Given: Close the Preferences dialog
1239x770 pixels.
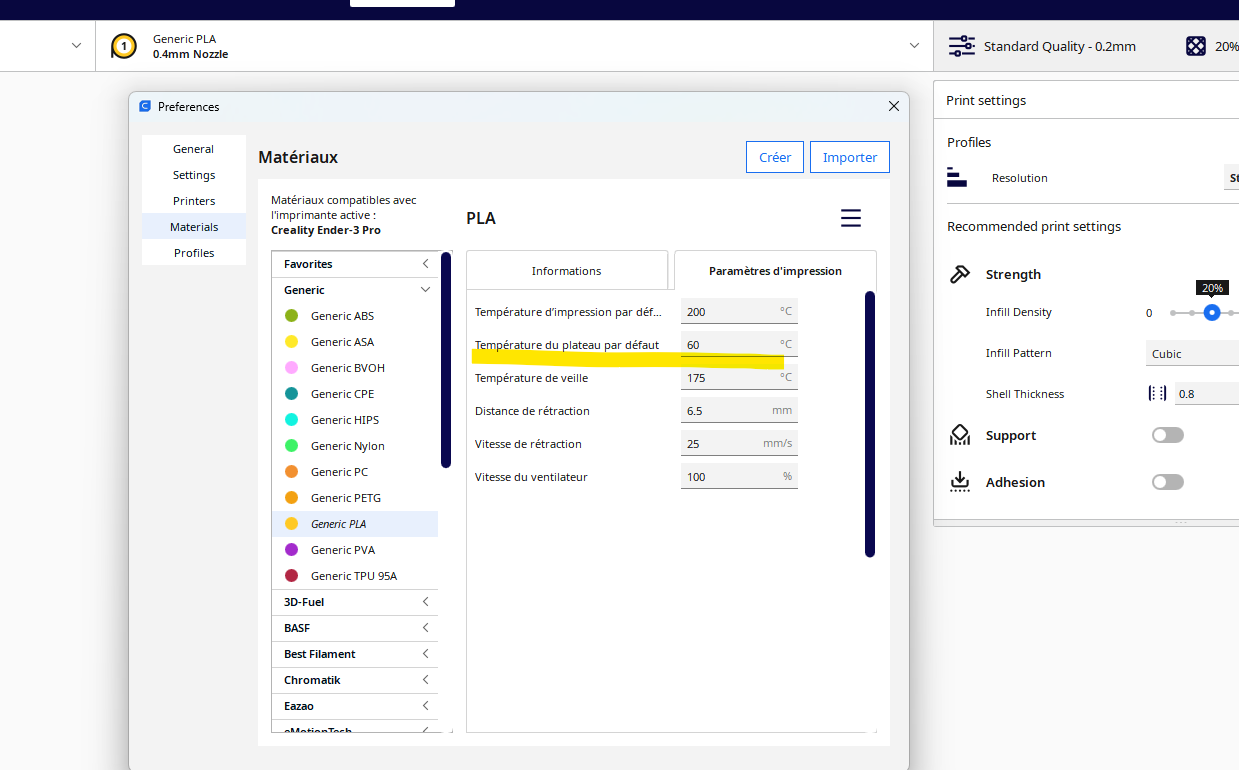Looking at the screenshot, I should pos(894,106).
